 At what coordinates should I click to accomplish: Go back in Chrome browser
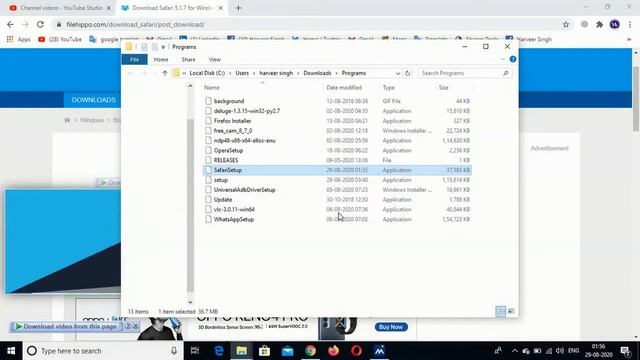10,24
